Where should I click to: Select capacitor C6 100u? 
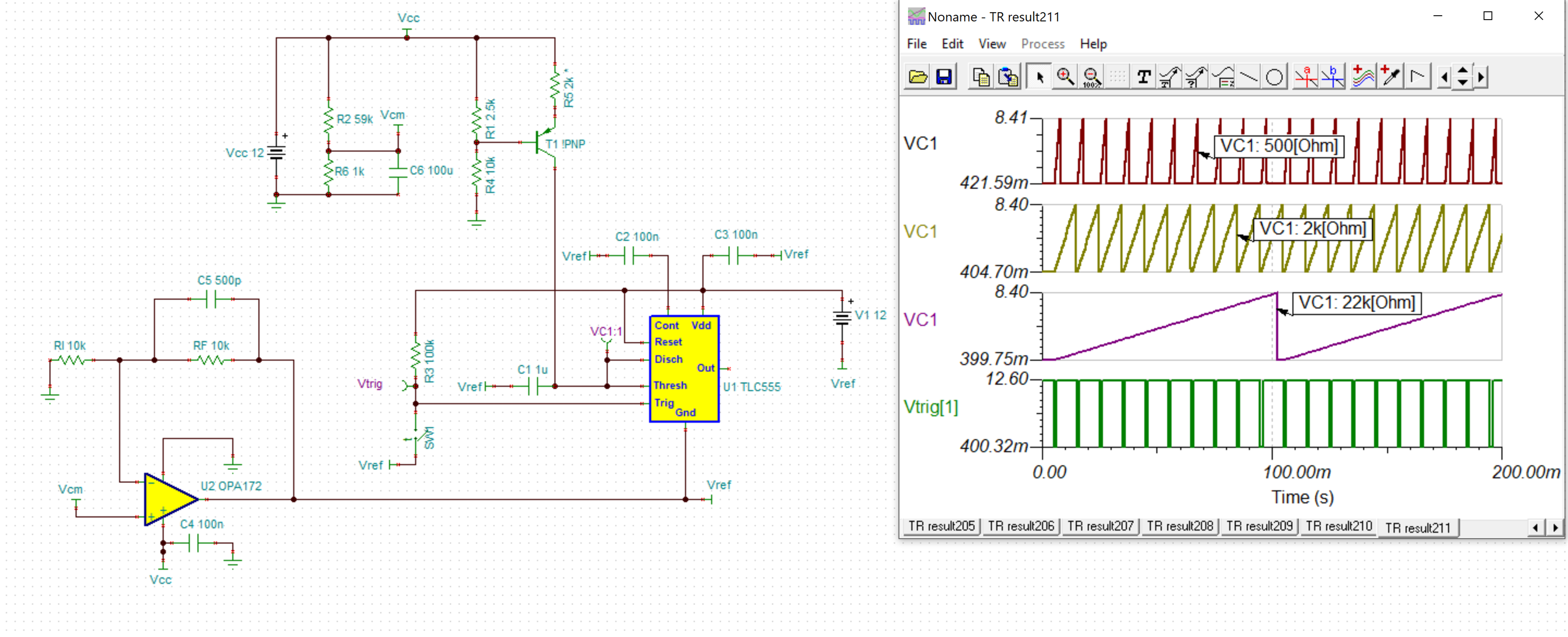pos(398,172)
